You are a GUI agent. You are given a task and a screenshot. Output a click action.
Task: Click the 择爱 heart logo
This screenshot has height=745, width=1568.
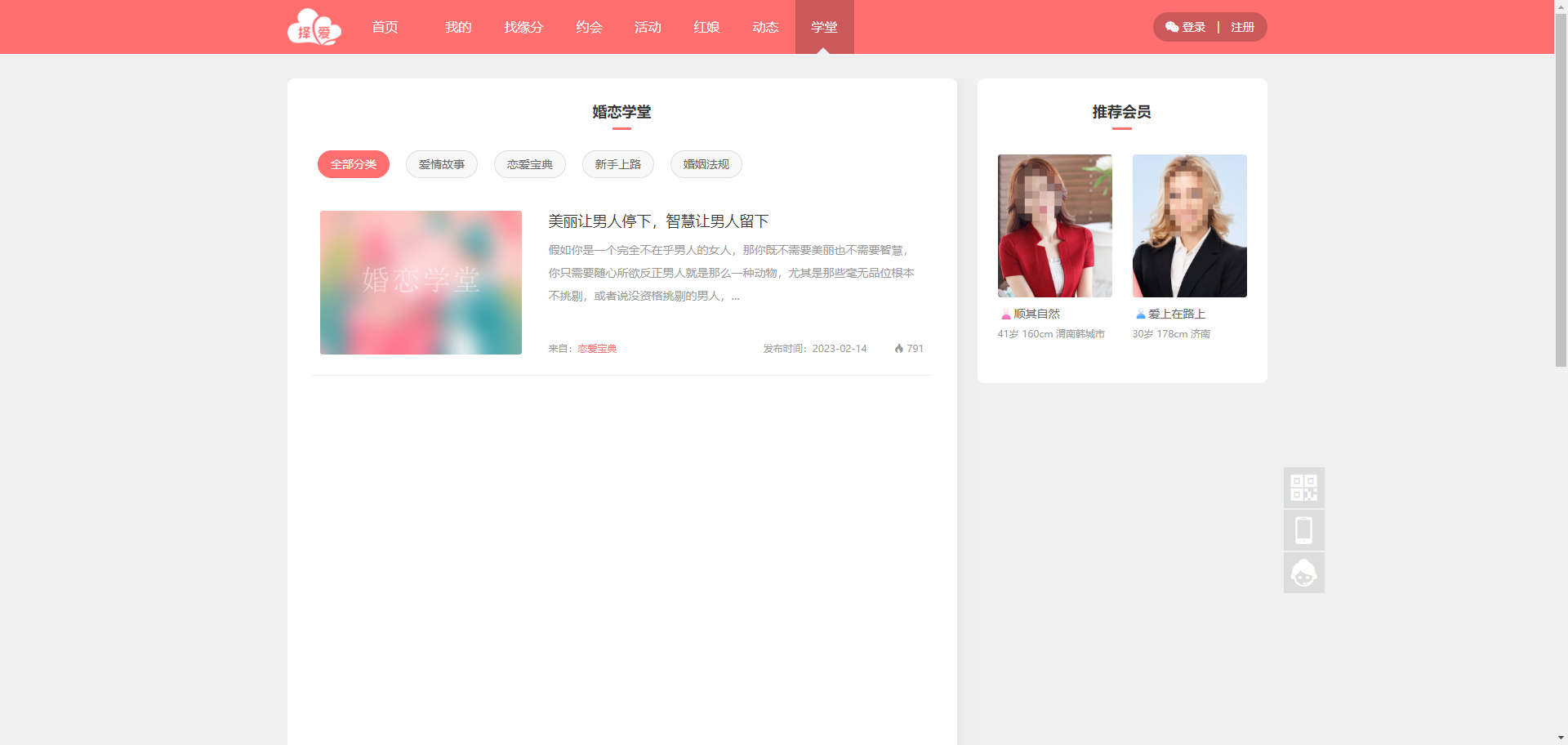click(314, 28)
